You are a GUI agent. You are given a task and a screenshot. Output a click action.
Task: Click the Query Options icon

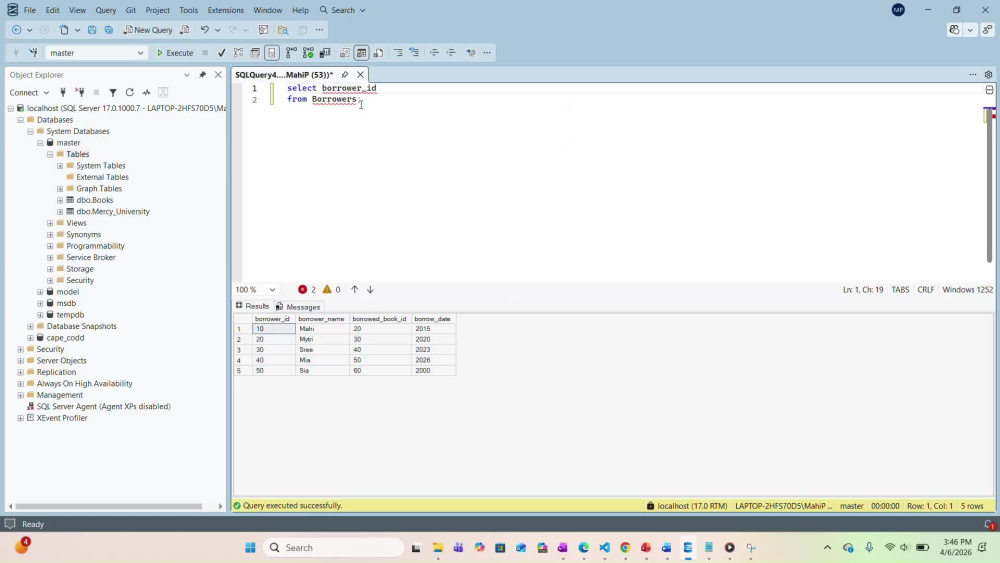click(255, 53)
